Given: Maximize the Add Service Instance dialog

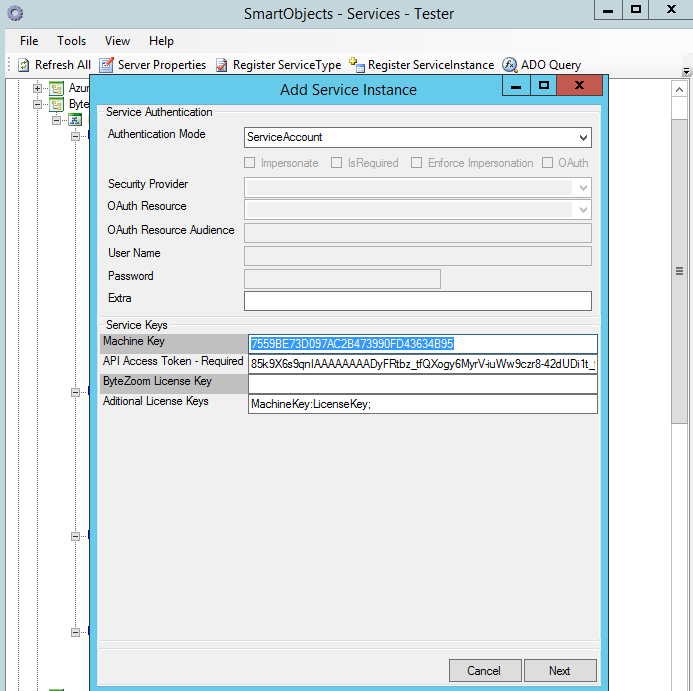Looking at the screenshot, I should pyautogui.click(x=544, y=85).
